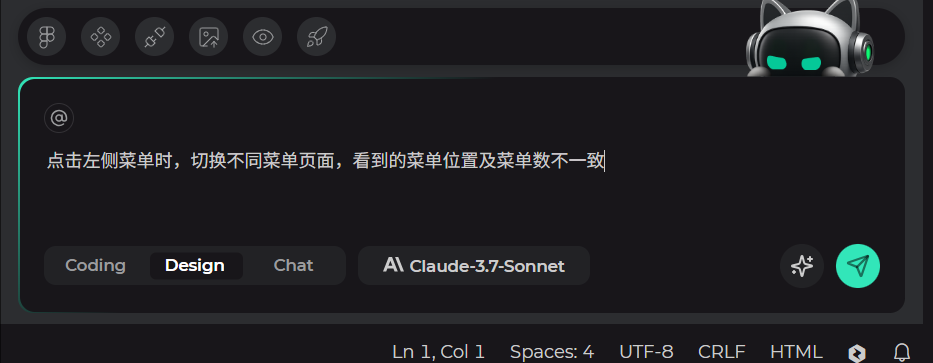Click the @ mention context button
Viewport: 933px width, 363px height.
[59, 118]
